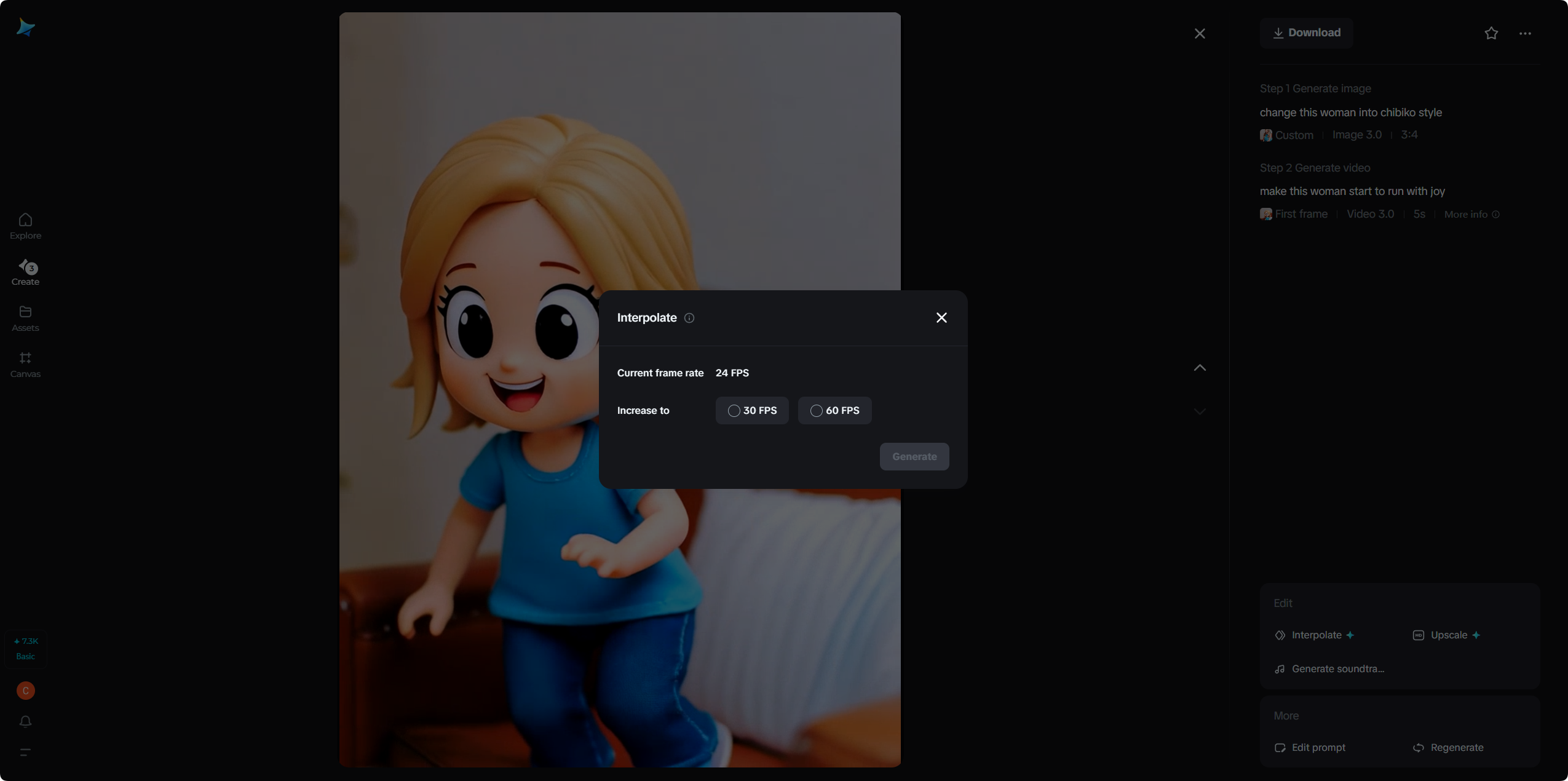Collapse the sidebar with the hamburger menu
Screen dimensions: 1568x781
coord(25,751)
